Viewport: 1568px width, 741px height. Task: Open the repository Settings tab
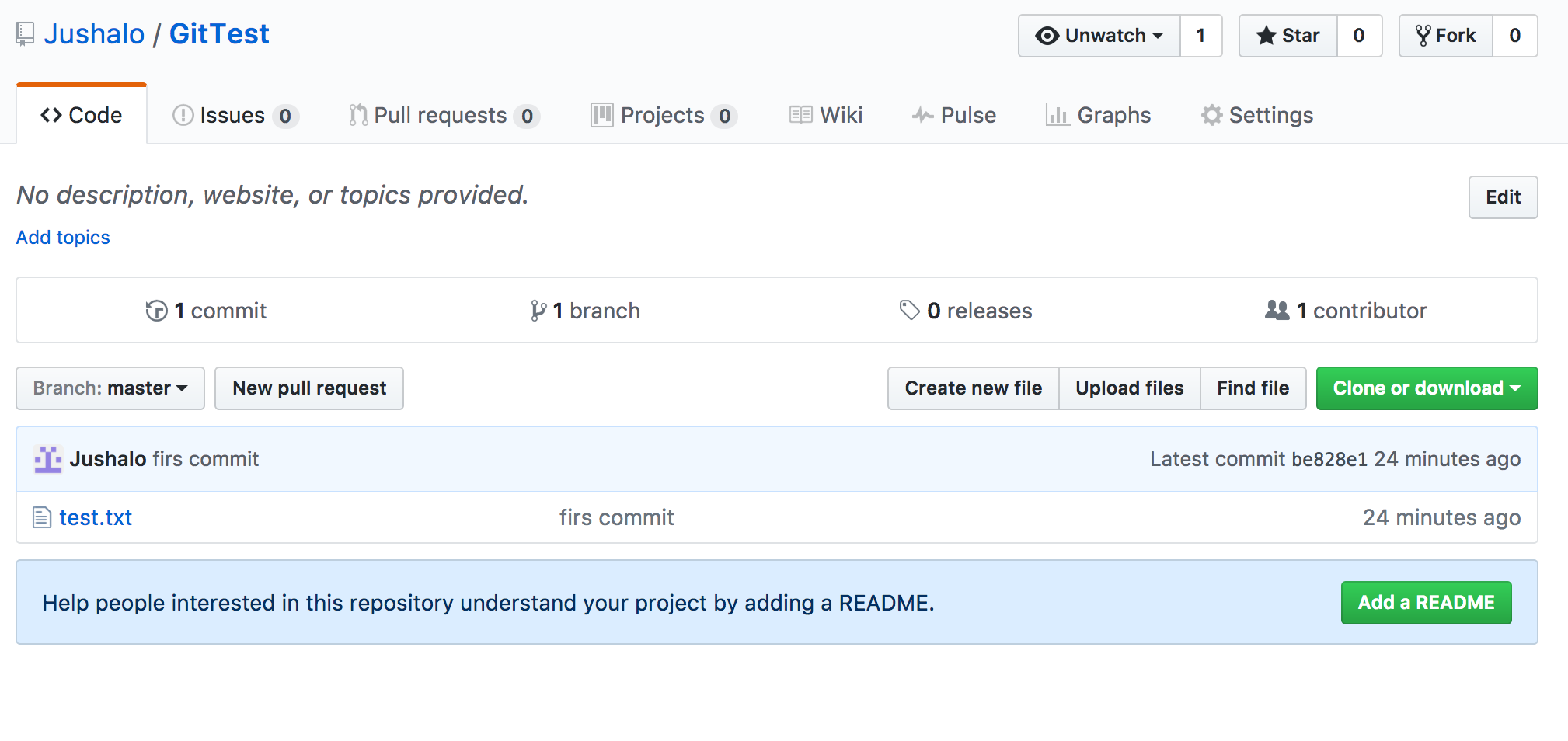click(x=1257, y=115)
